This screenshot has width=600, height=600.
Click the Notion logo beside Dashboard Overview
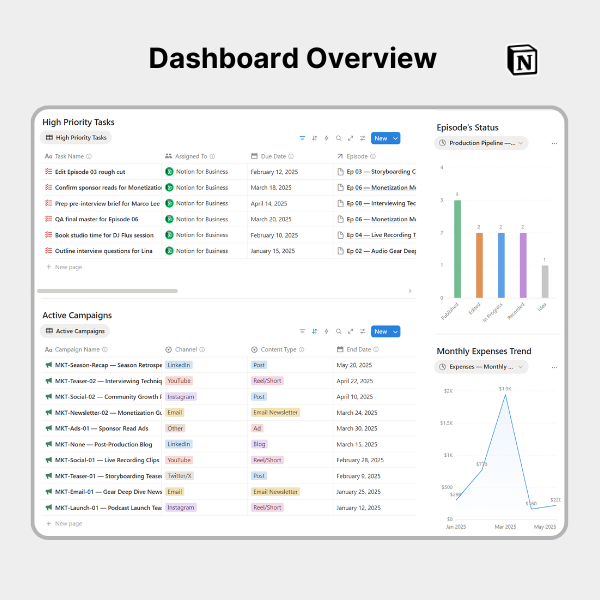522,60
